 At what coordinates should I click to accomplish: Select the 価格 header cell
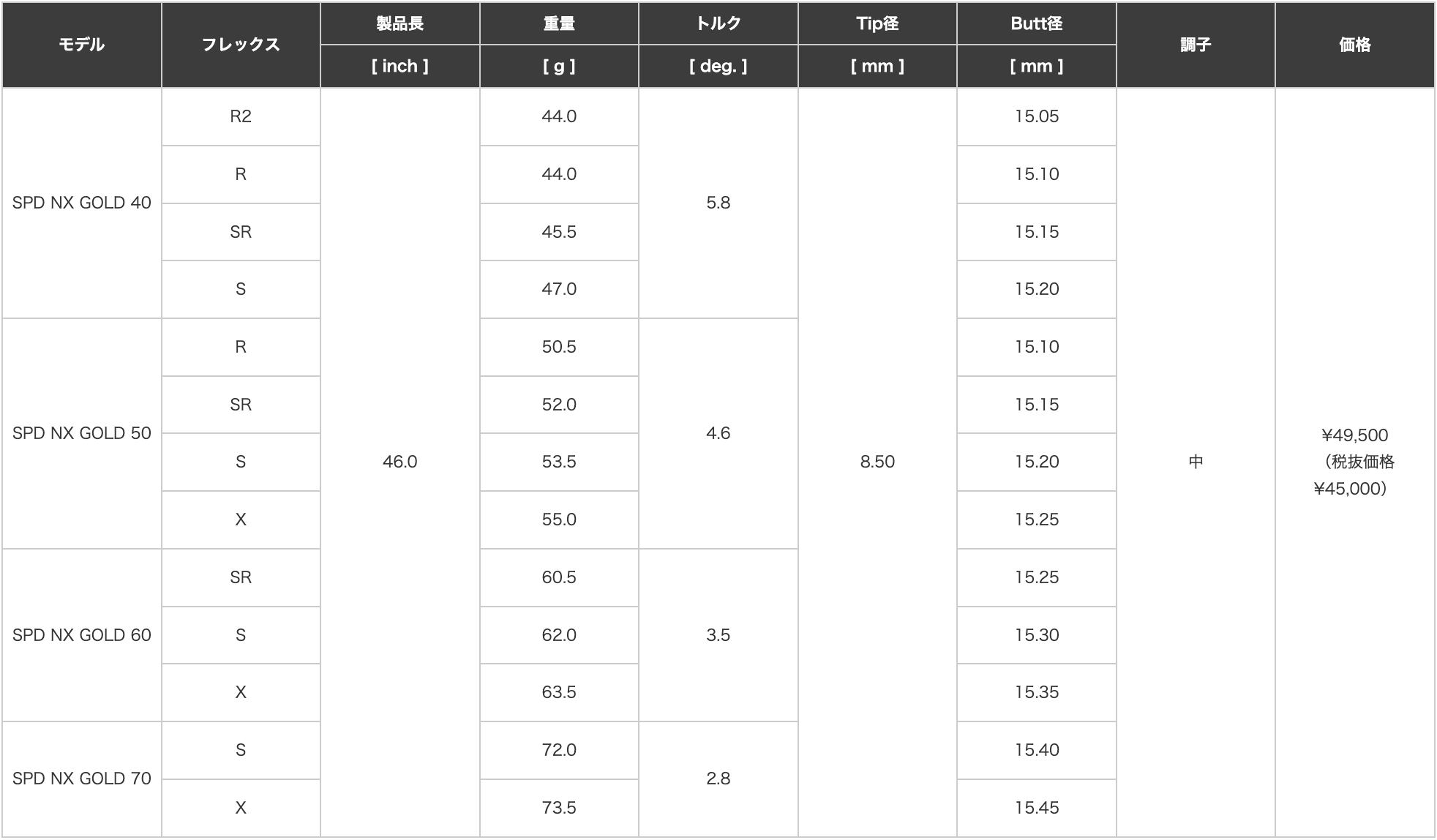point(1354,45)
